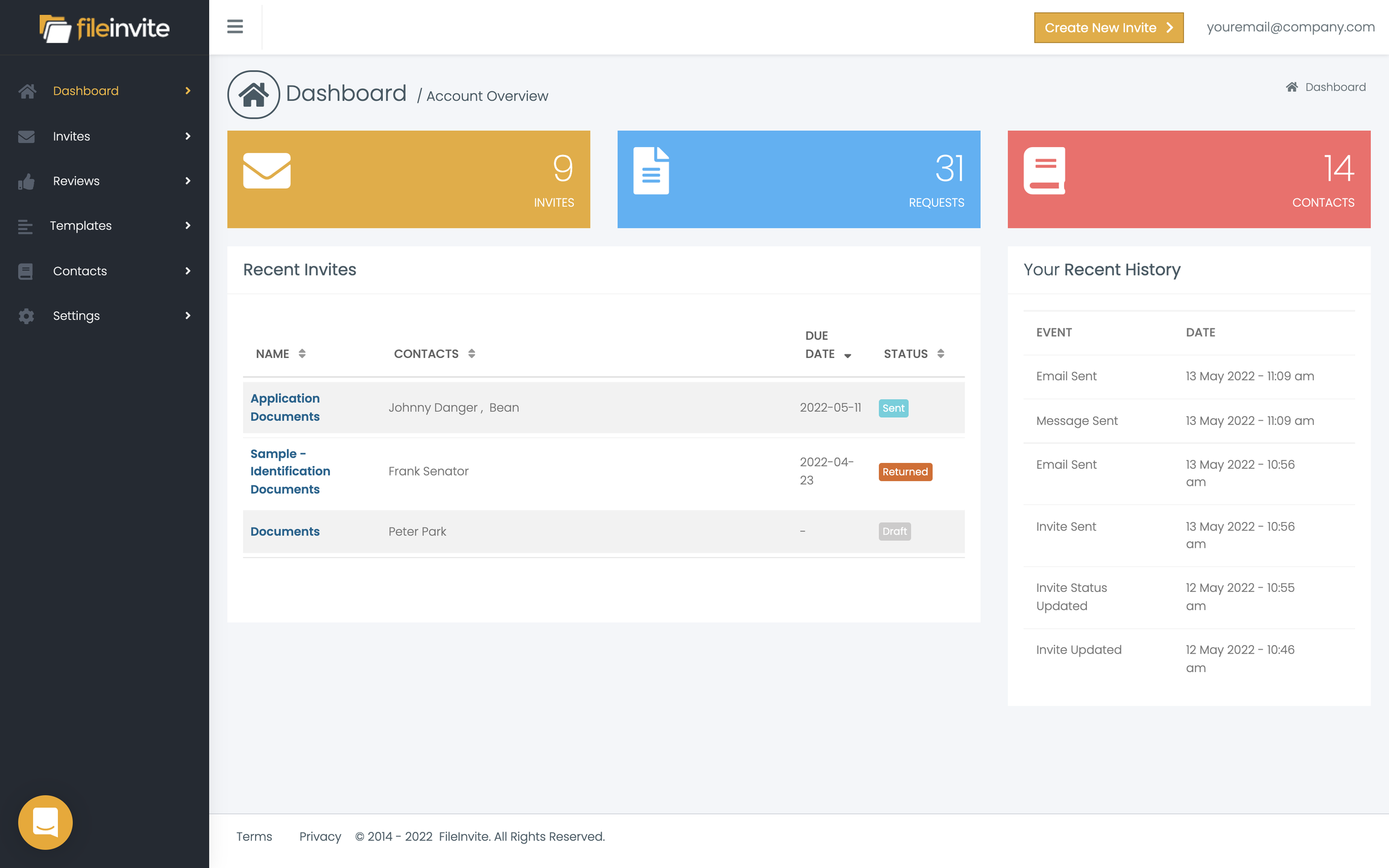Open the youremail@company.com account menu
This screenshot has width=1389, height=868.
(1290, 27)
